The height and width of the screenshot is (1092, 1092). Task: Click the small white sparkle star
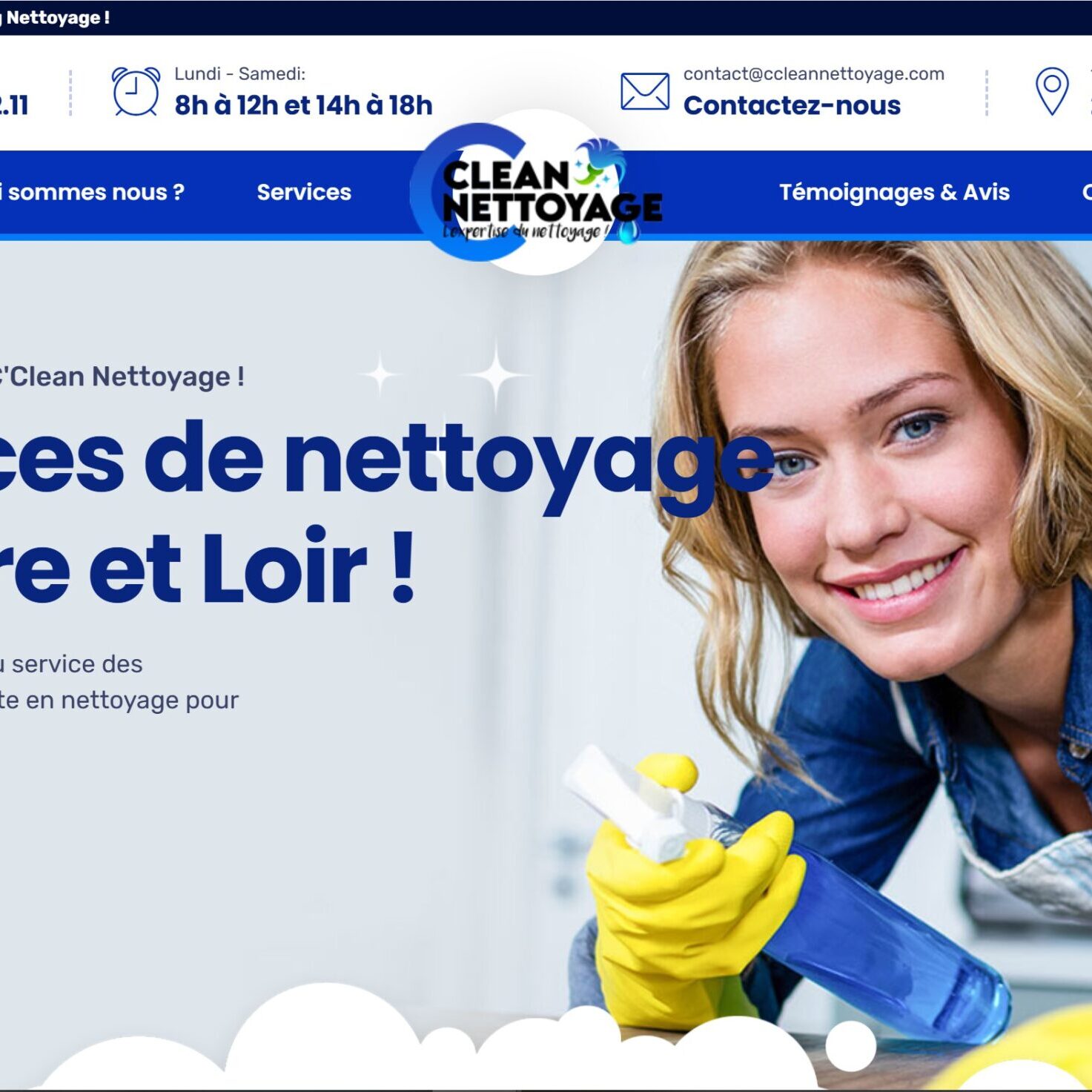380,375
